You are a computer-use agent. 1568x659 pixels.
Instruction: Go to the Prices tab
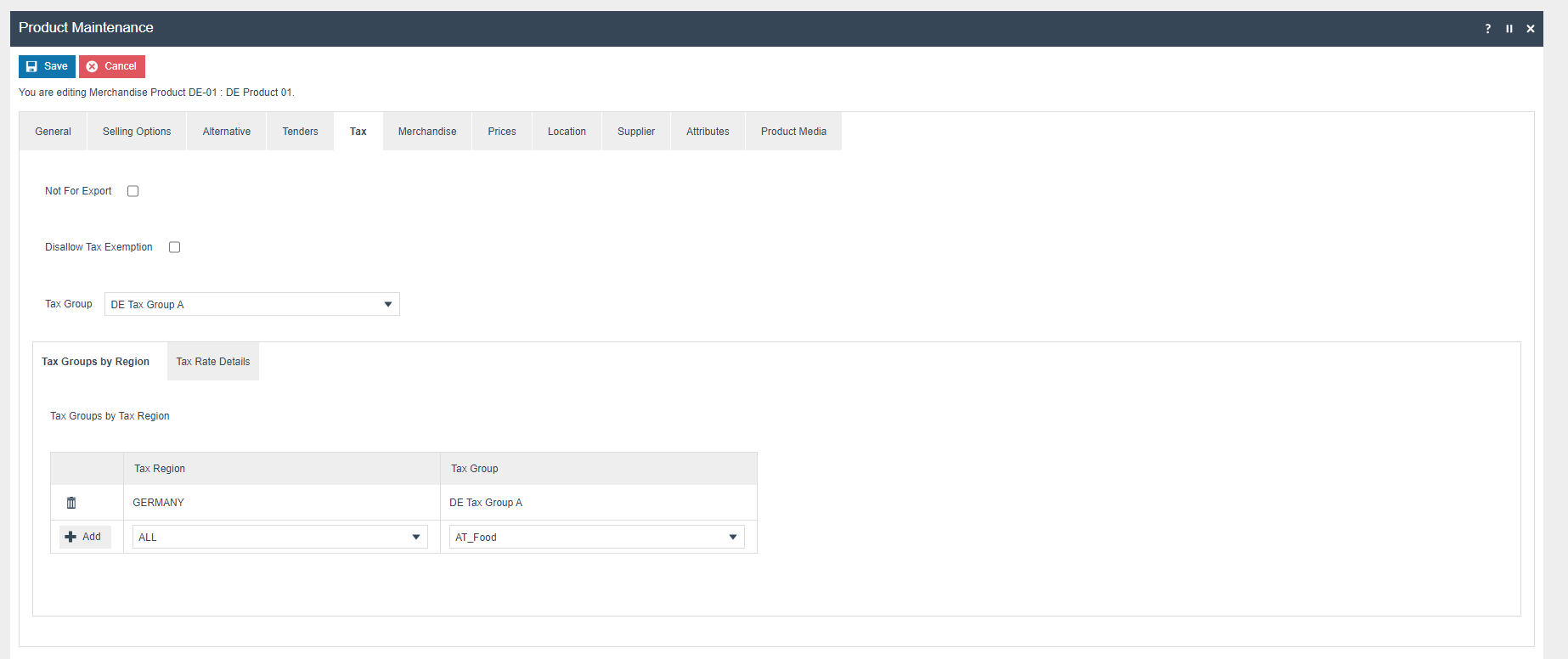click(502, 132)
